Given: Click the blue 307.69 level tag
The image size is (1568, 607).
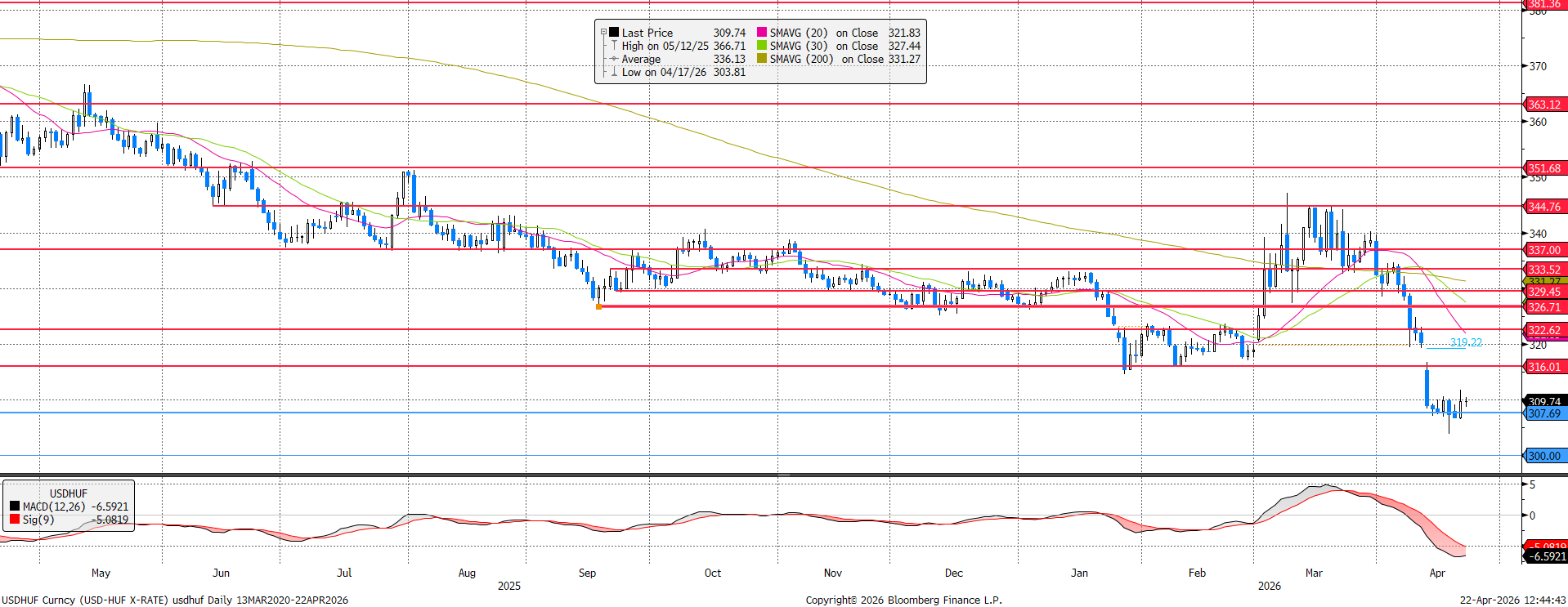Looking at the screenshot, I should pos(1544,414).
